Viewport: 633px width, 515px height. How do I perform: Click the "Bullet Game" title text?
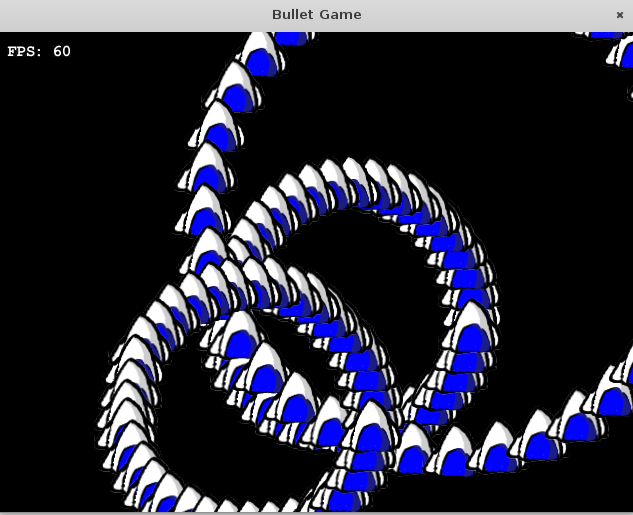click(316, 15)
